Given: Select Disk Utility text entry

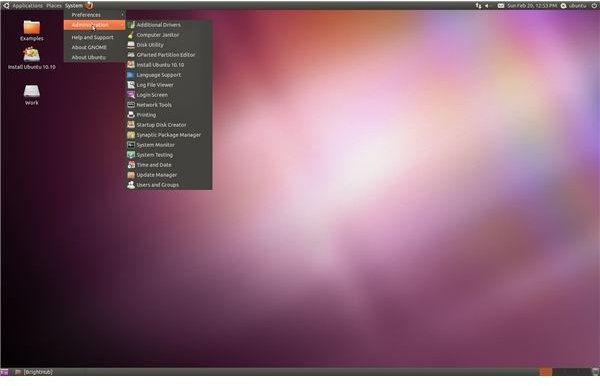Looking at the screenshot, I should (150, 45).
